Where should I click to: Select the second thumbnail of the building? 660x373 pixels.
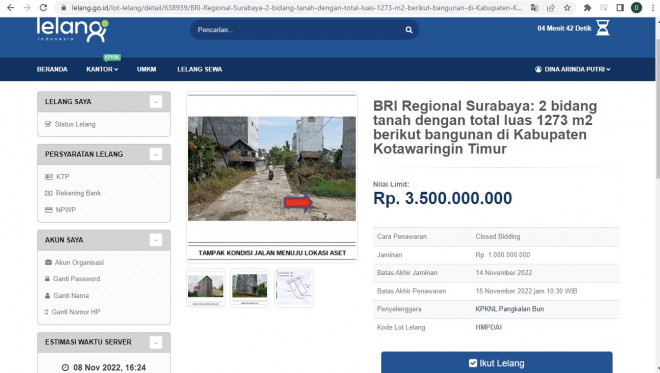pyautogui.click(x=250, y=288)
